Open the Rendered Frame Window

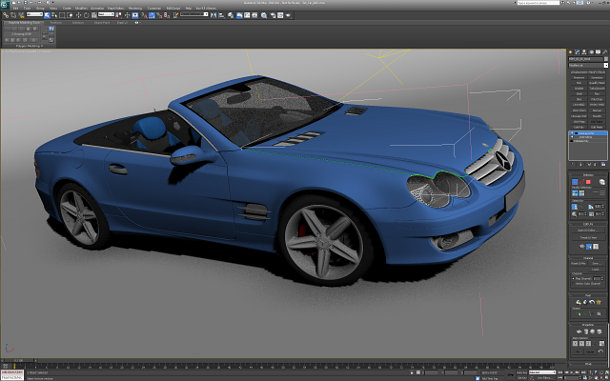pos(280,15)
